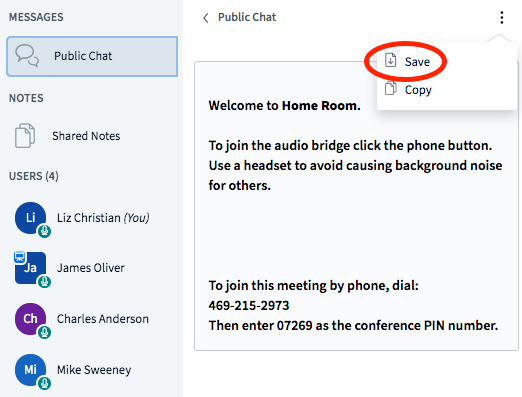Open the three-dot chat options menu
This screenshot has width=522, height=397.
[501, 17]
